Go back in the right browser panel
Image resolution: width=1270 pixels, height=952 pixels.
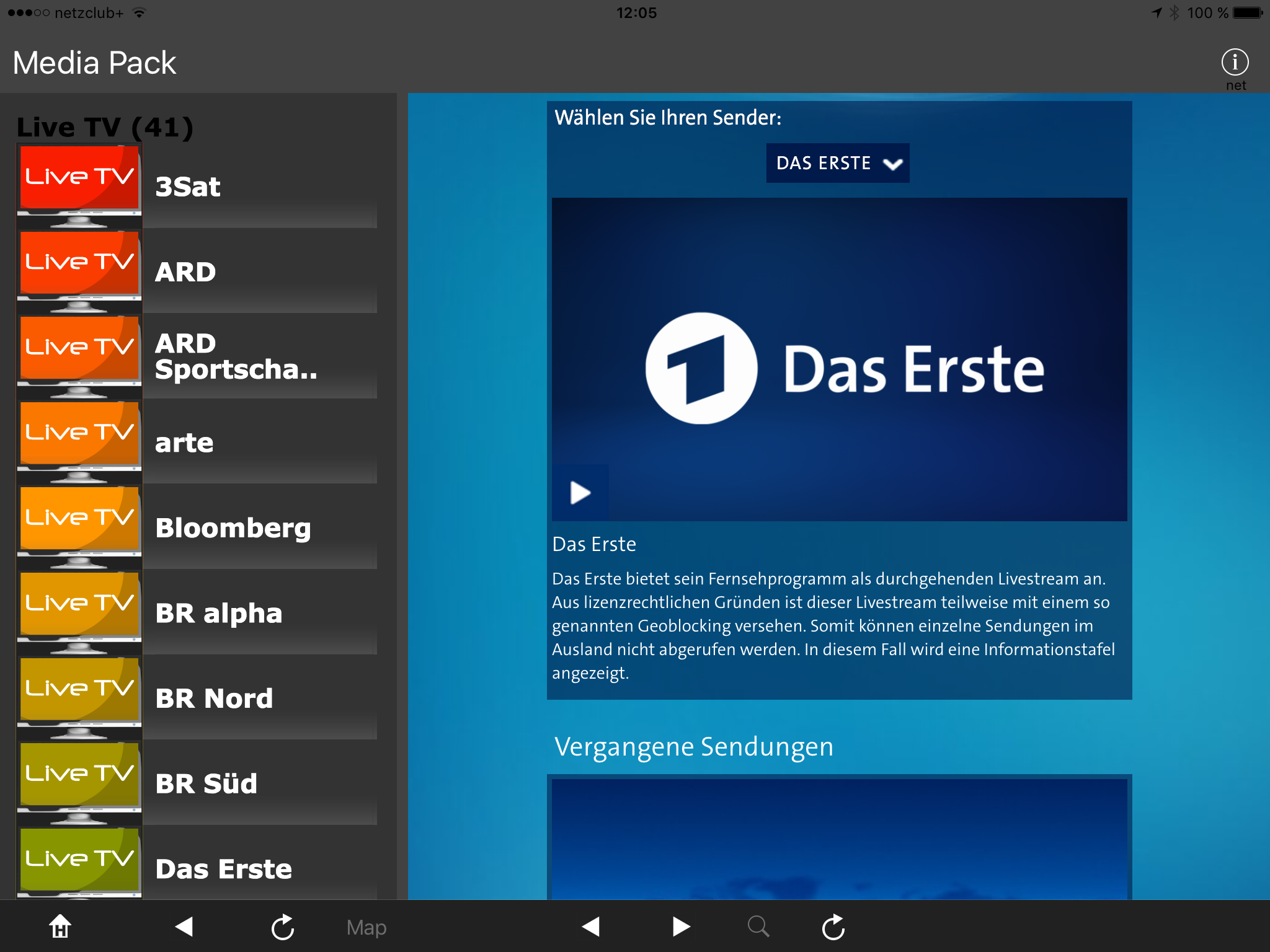(591, 927)
